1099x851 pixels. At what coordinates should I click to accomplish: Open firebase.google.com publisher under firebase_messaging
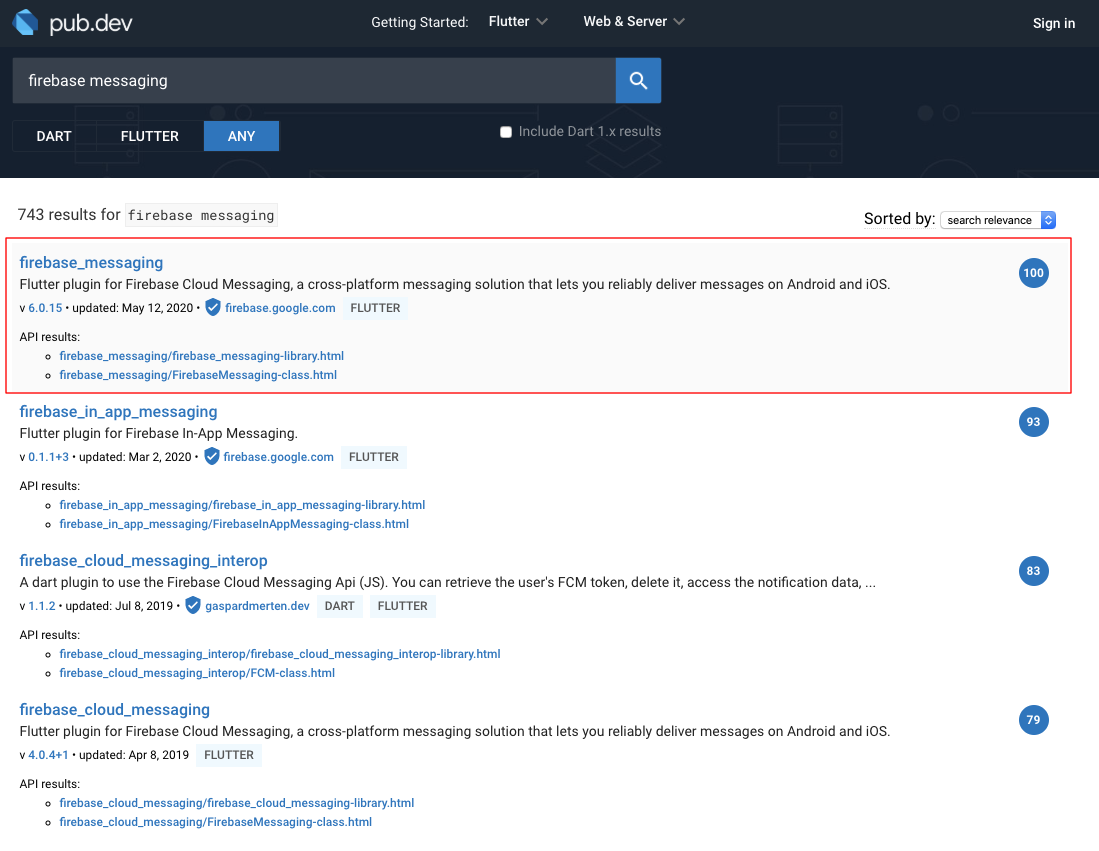pyautogui.click(x=280, y=308)
